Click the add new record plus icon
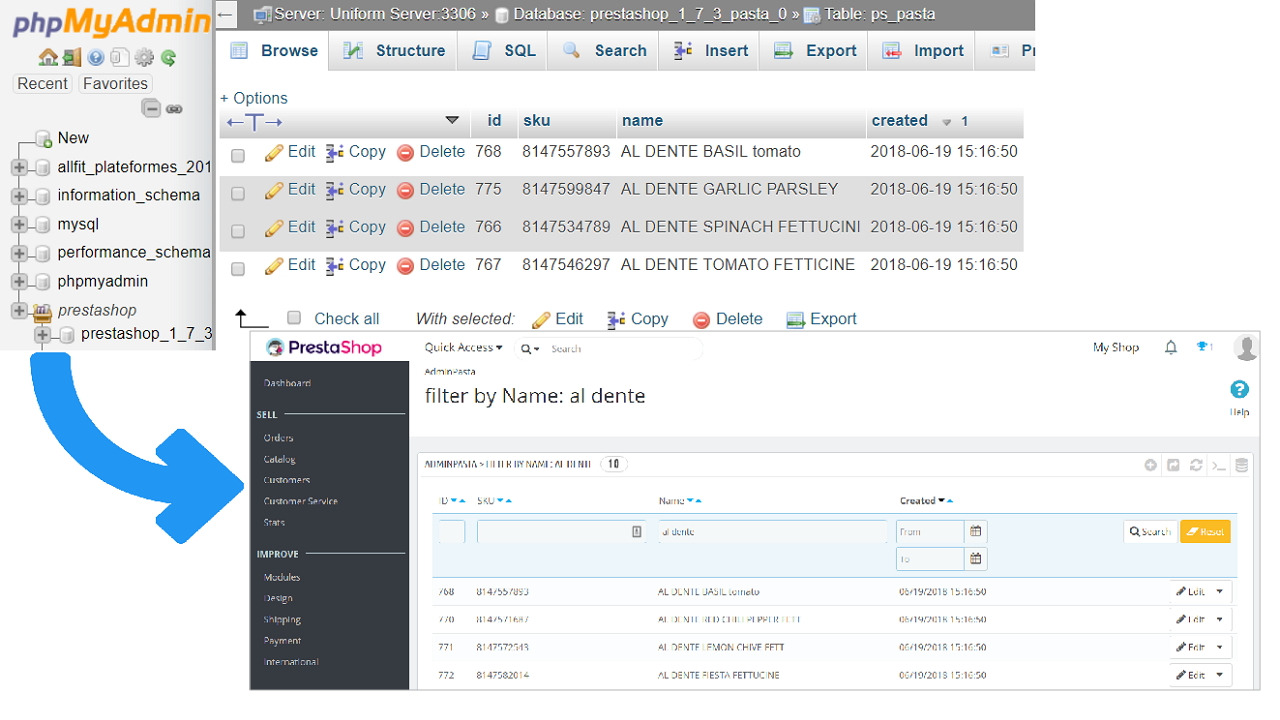The image size is (1280, 720). 1151,465
